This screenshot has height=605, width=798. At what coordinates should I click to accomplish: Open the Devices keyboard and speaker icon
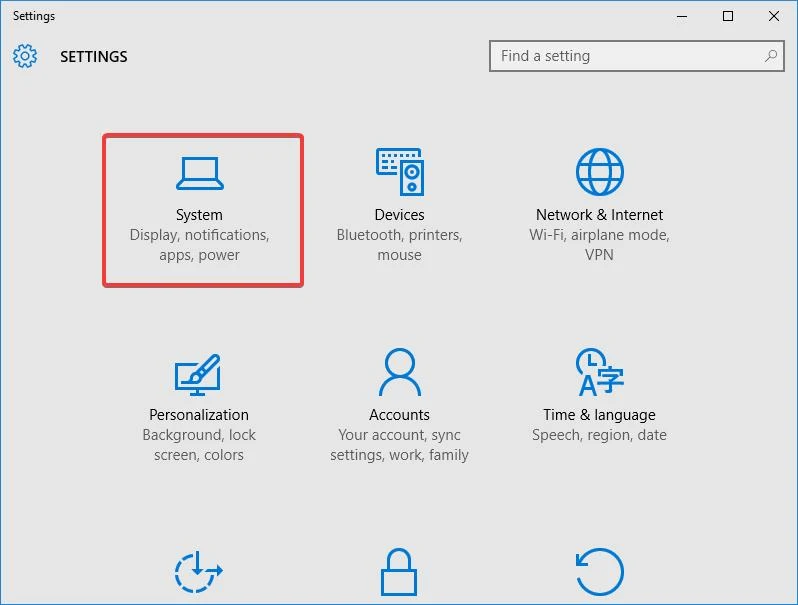point(400,171)
